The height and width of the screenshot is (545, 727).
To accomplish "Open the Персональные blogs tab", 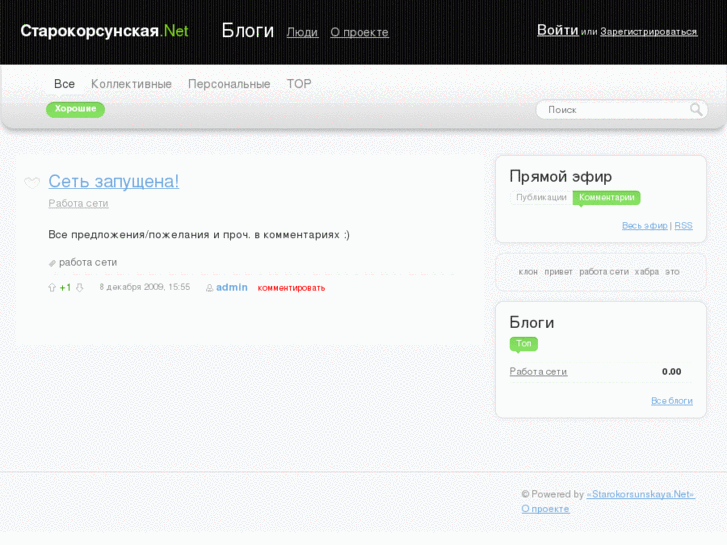I will tap(229, 84).
